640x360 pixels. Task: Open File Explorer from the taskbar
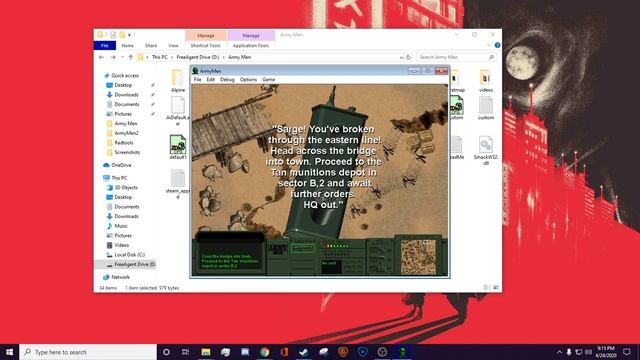[x=205, y=352]
